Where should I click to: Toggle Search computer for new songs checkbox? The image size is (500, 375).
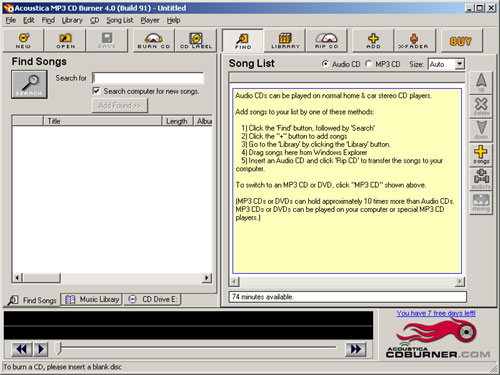tap(96, 91)
